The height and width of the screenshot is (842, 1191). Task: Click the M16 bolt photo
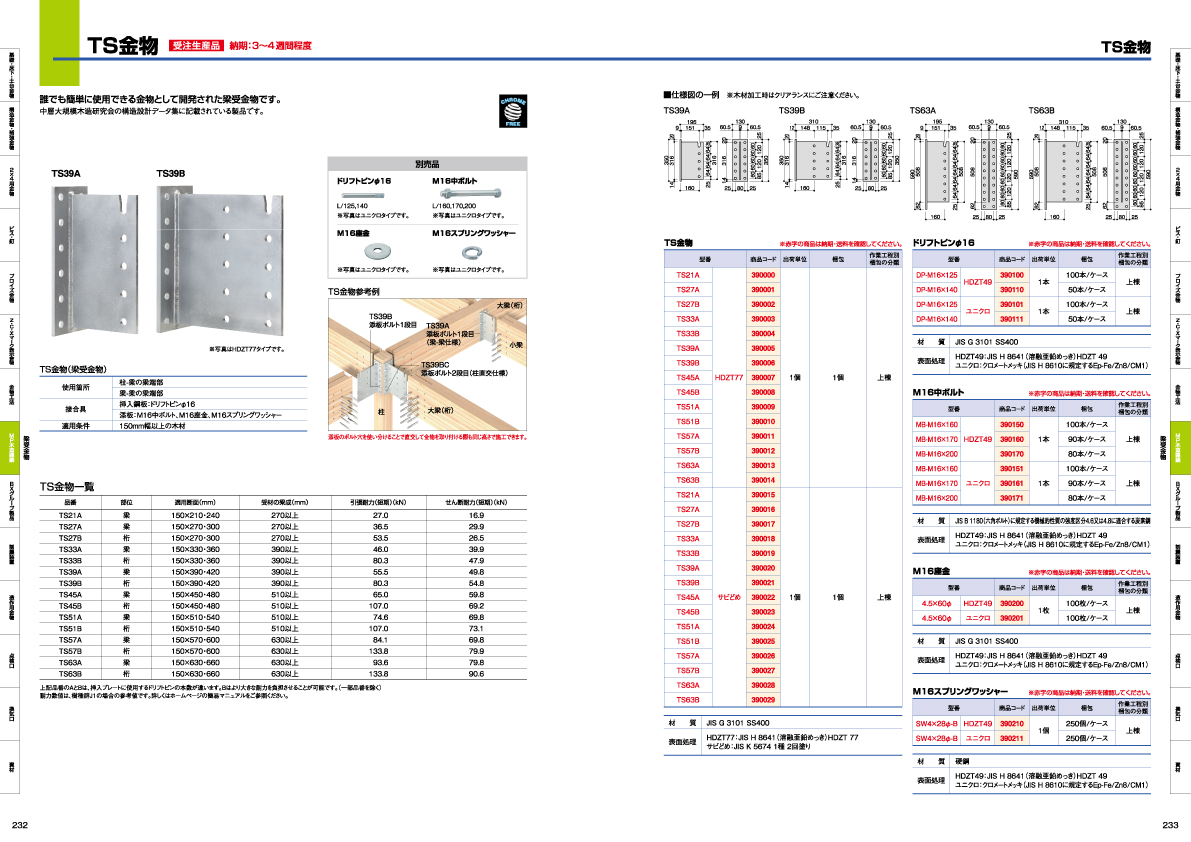pos(470,194)
